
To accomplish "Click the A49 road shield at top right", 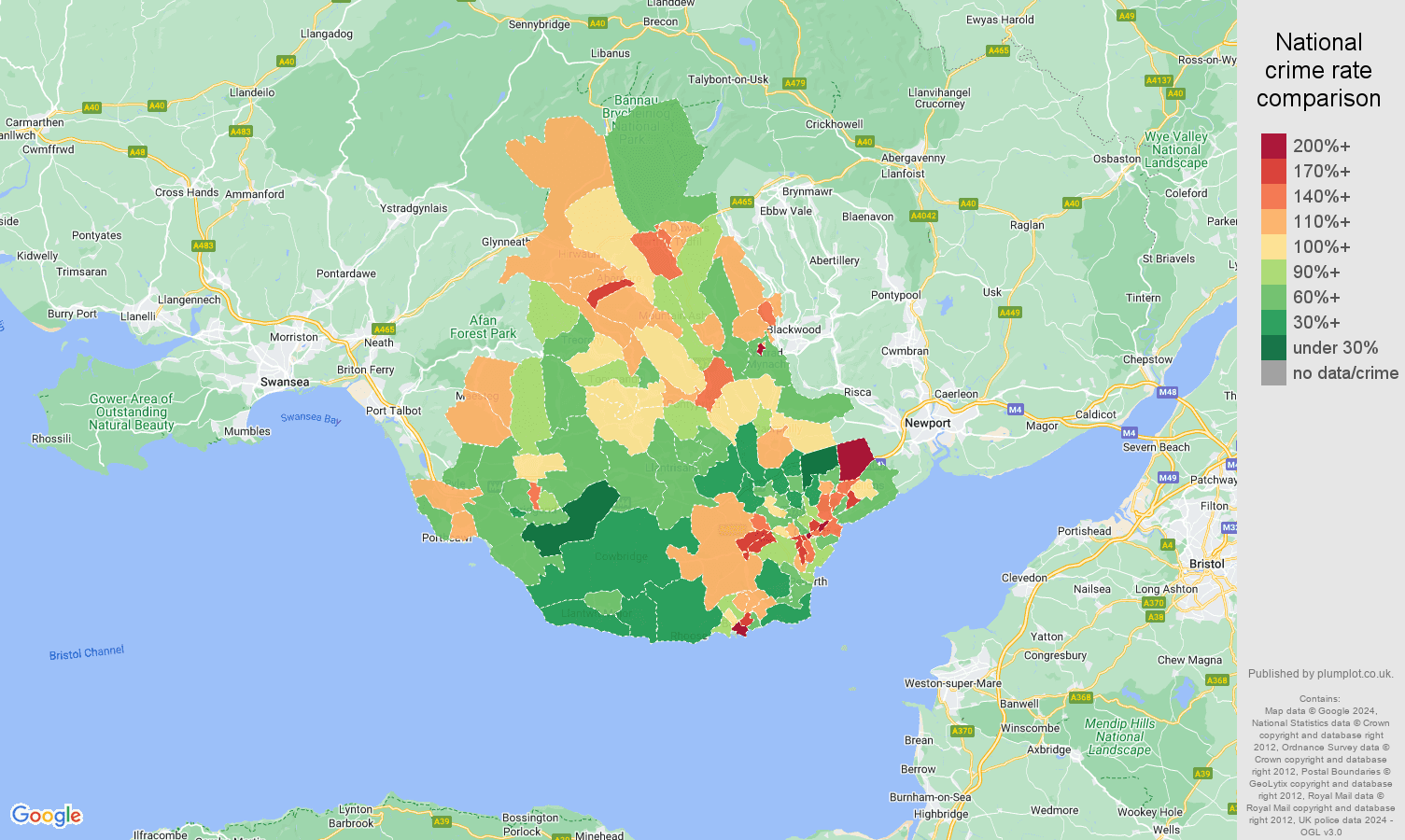I will coord(1127,16).
